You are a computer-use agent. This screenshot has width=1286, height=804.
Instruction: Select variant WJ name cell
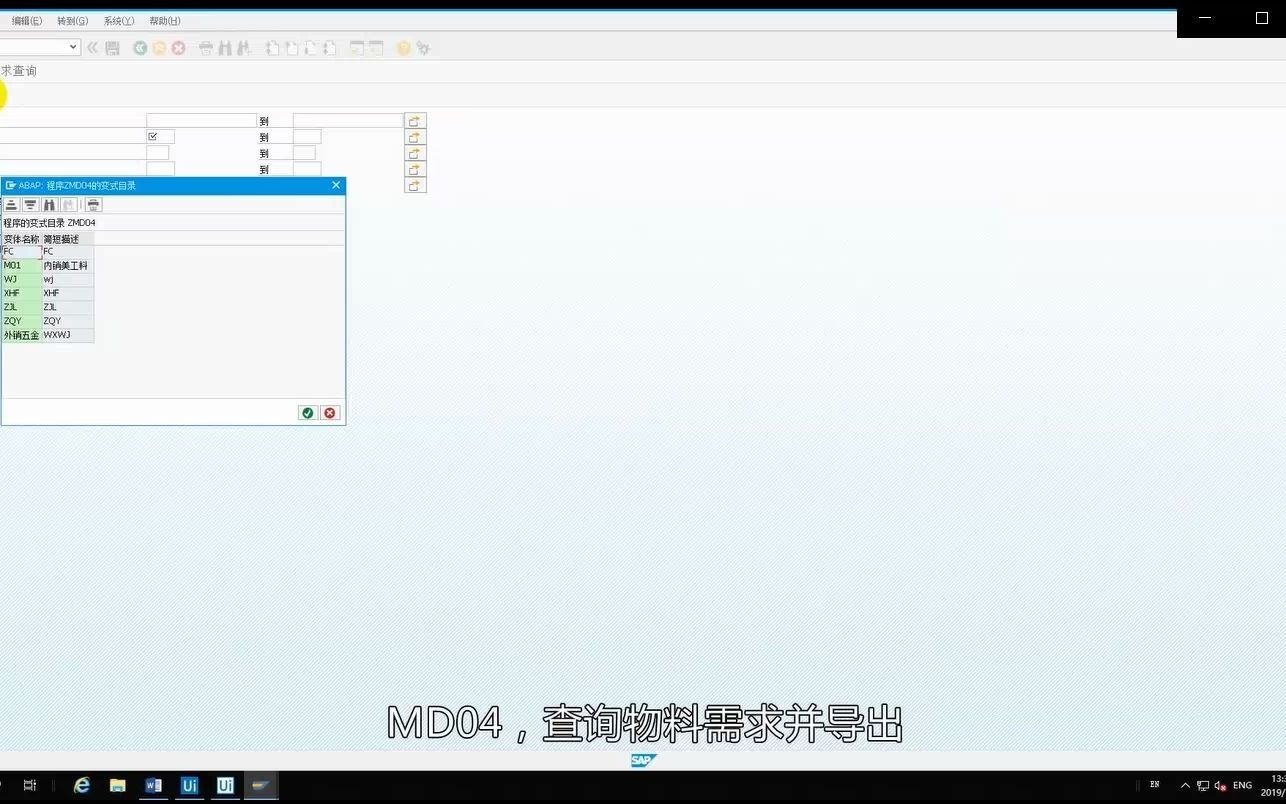pos(21,280)
